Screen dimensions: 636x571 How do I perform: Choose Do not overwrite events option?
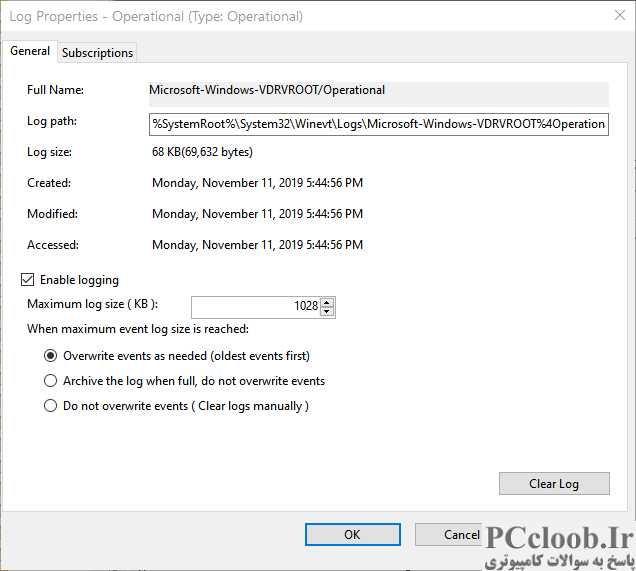coord(50,406)
